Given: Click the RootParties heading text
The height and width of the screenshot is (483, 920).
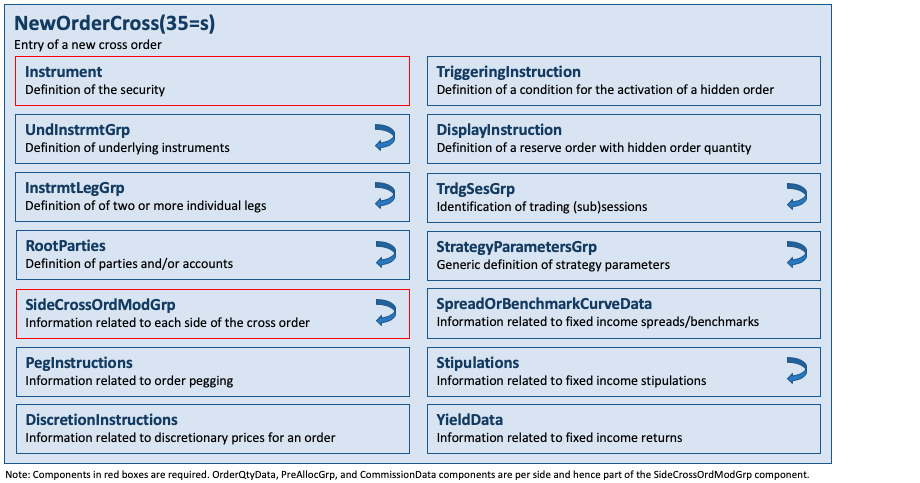Looking at the screenshot, I should pos(66,246).
